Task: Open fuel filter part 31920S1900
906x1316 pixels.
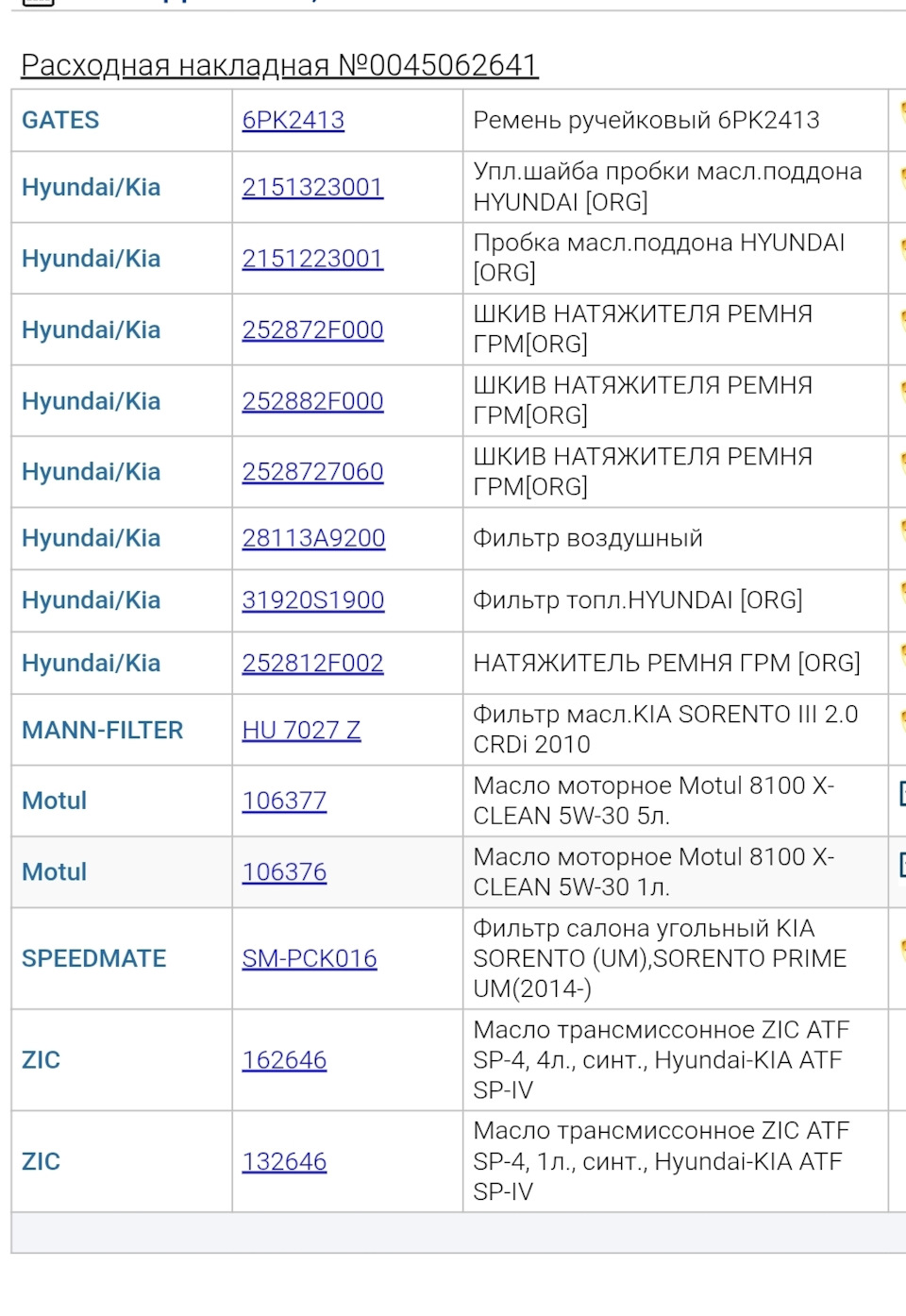Action: pyautogui.click(x=312, y=600)
